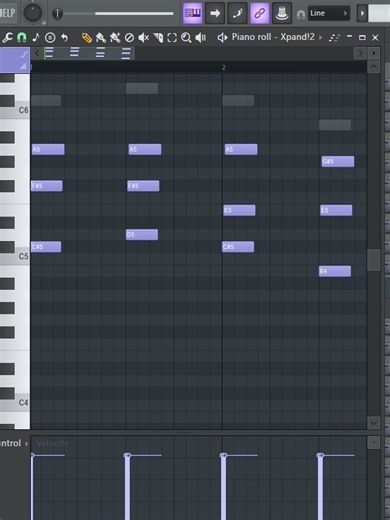Expand arrow after Xpand!2 title
Screen dimensions: 390x520
(320, 38)
